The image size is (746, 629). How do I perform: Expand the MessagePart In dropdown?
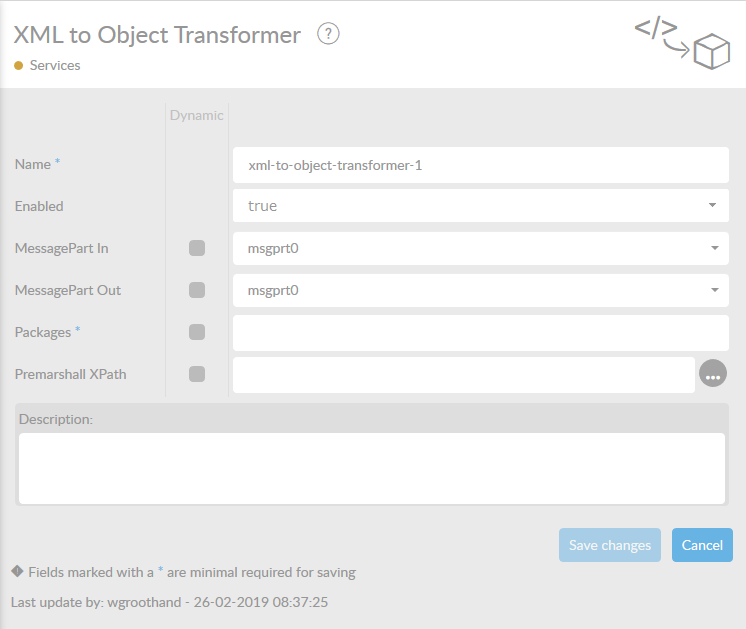(480, 248)
